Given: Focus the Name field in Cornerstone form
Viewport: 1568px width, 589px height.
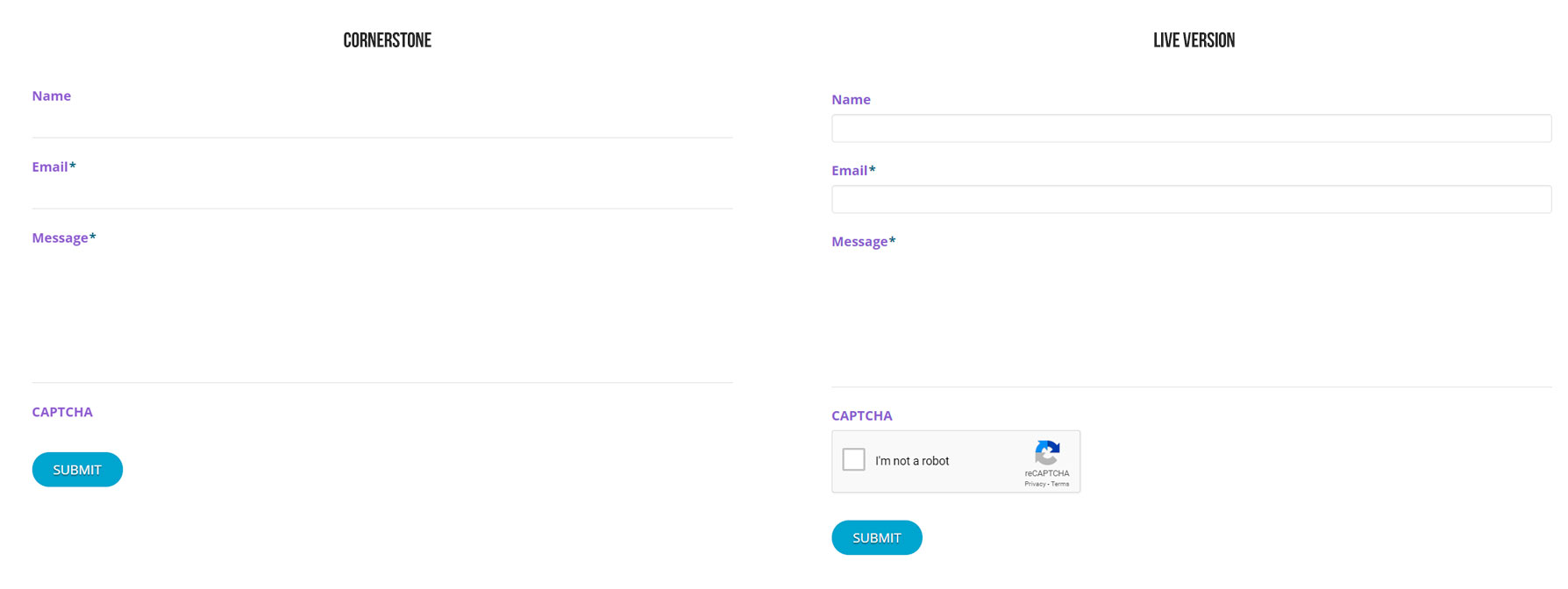Looking at the screenshot, I should [x=382, y=123].
